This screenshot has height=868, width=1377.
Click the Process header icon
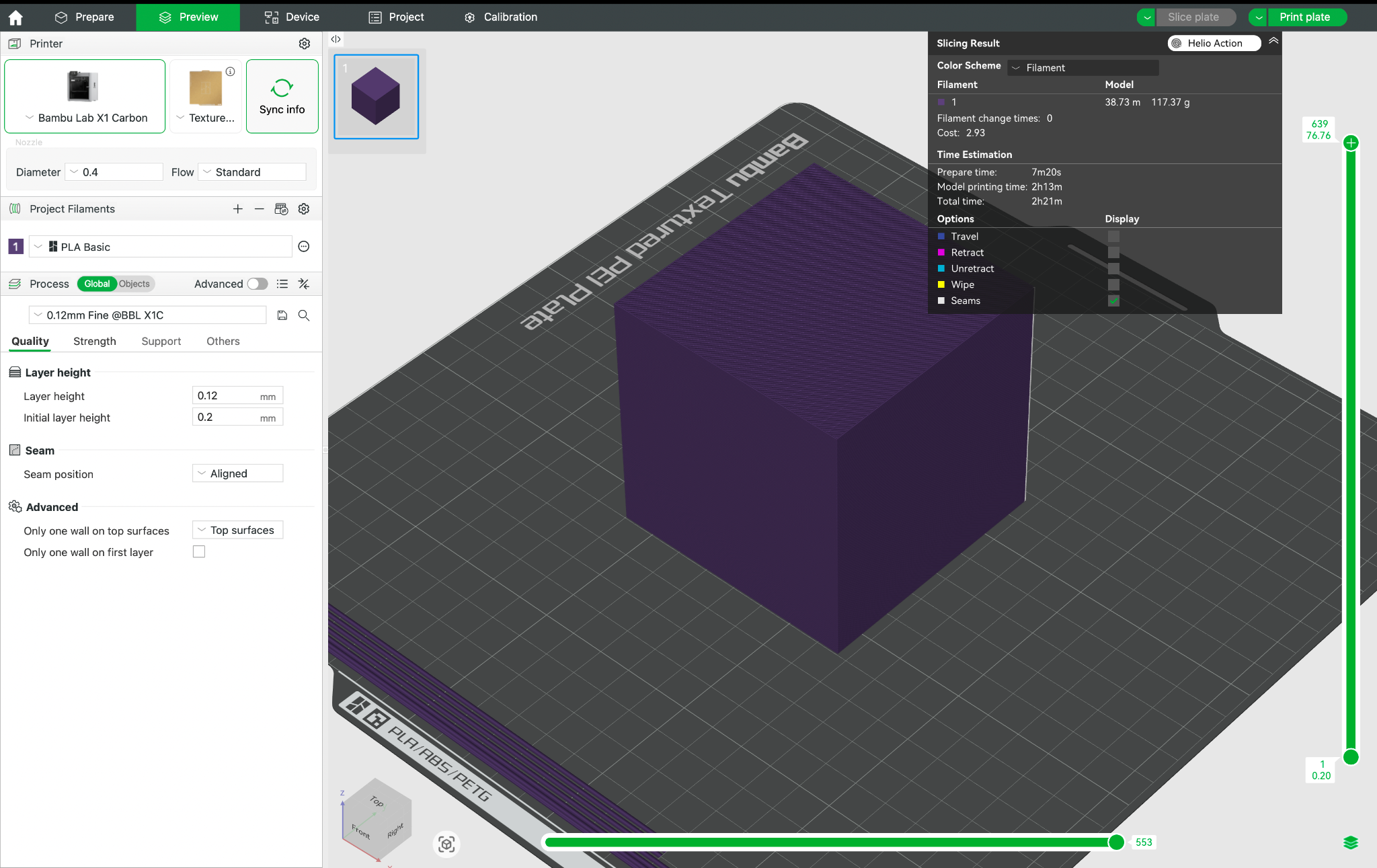[15, 284]
